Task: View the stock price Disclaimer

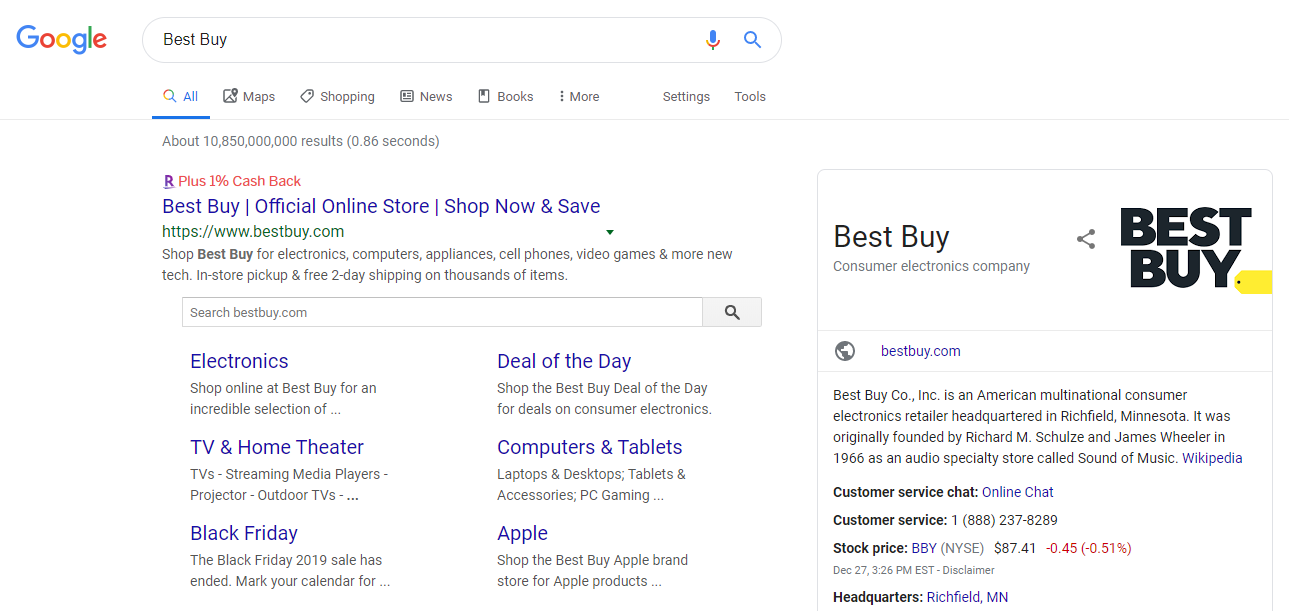Action: pos(966,570)
